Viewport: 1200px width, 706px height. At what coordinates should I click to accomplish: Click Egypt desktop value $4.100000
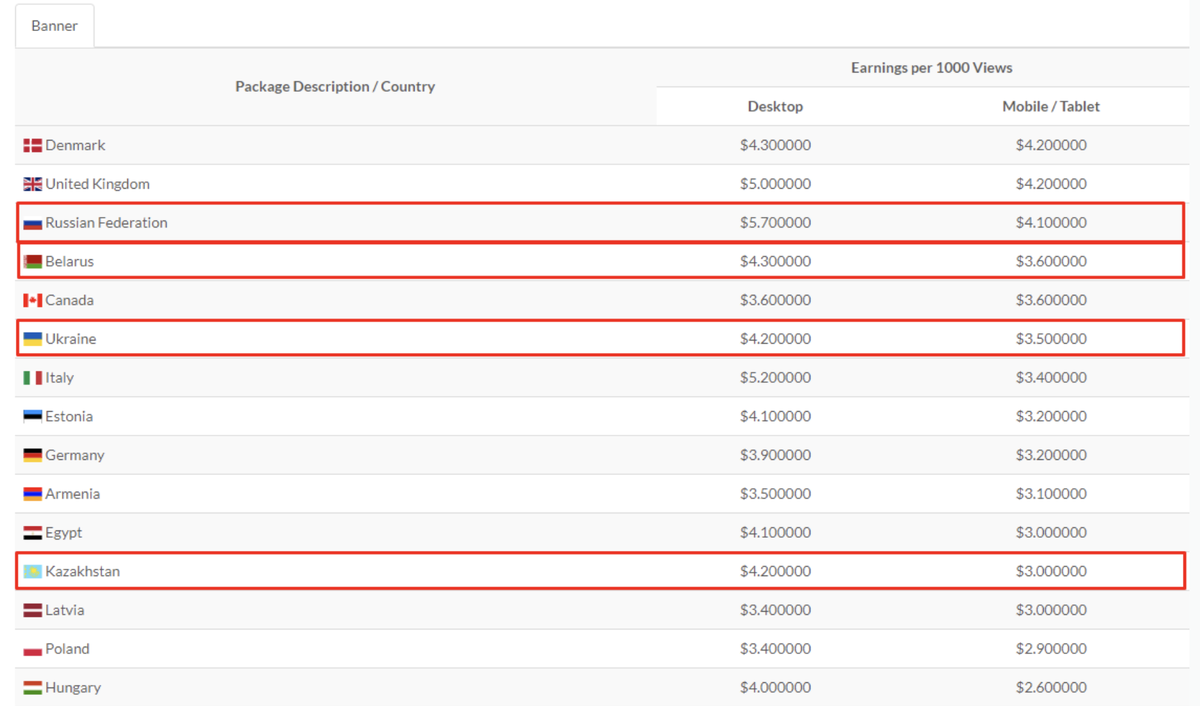coord(775,533)
